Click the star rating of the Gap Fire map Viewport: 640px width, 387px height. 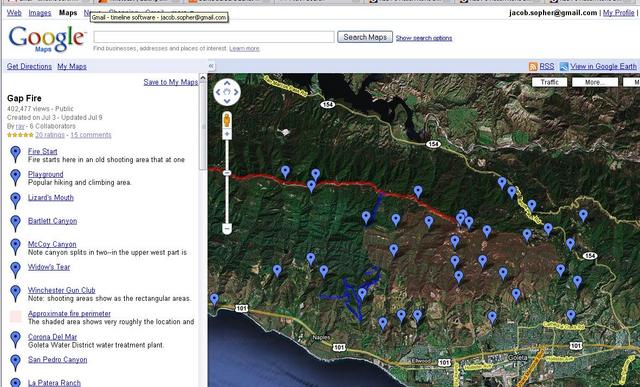point(20,135)
